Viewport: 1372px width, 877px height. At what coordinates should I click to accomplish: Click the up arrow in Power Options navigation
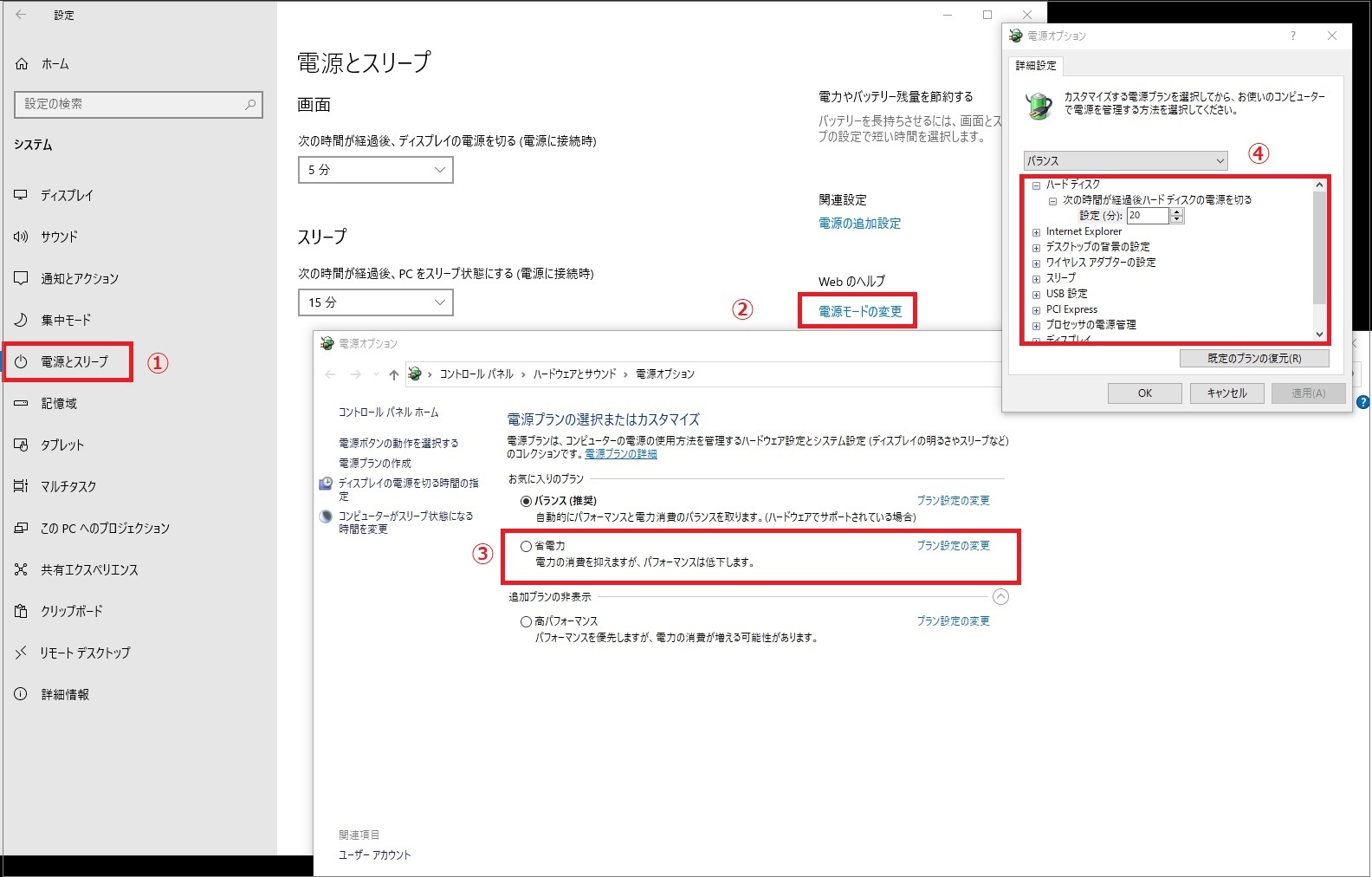click(x=394, y=374)
